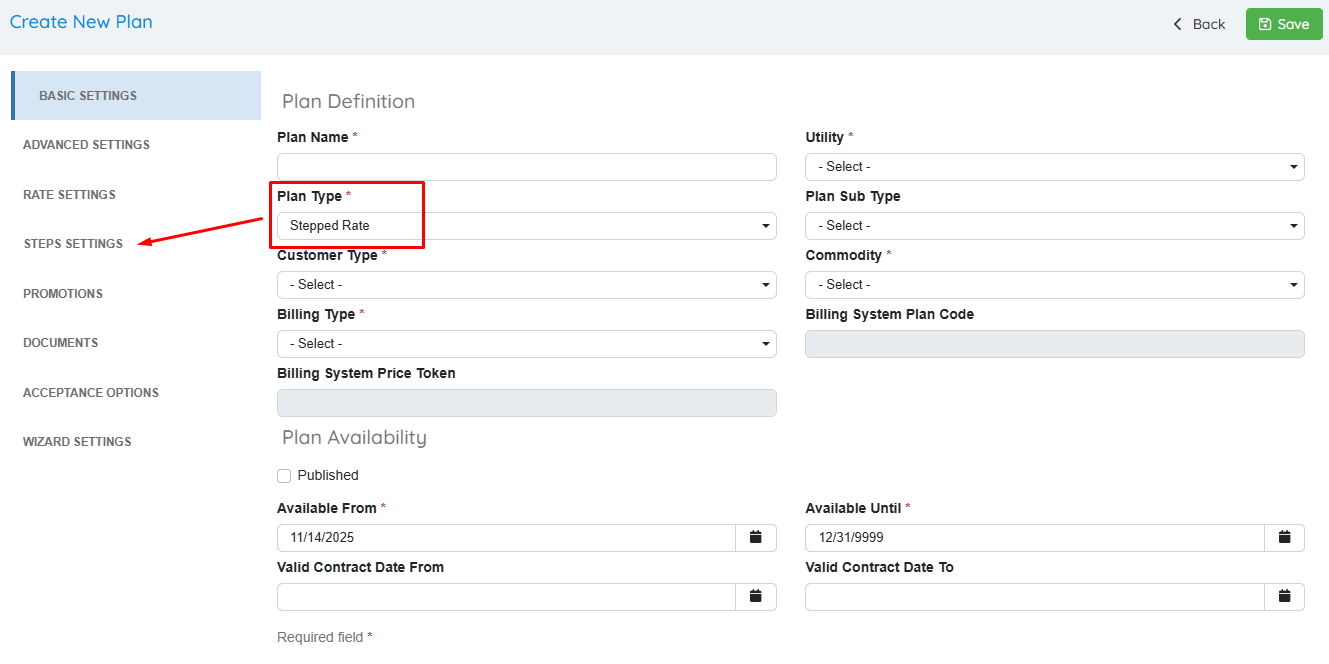The image size is (1329, 664).
Task: Go to Rate Settings section
Action: tap(69, 195)
